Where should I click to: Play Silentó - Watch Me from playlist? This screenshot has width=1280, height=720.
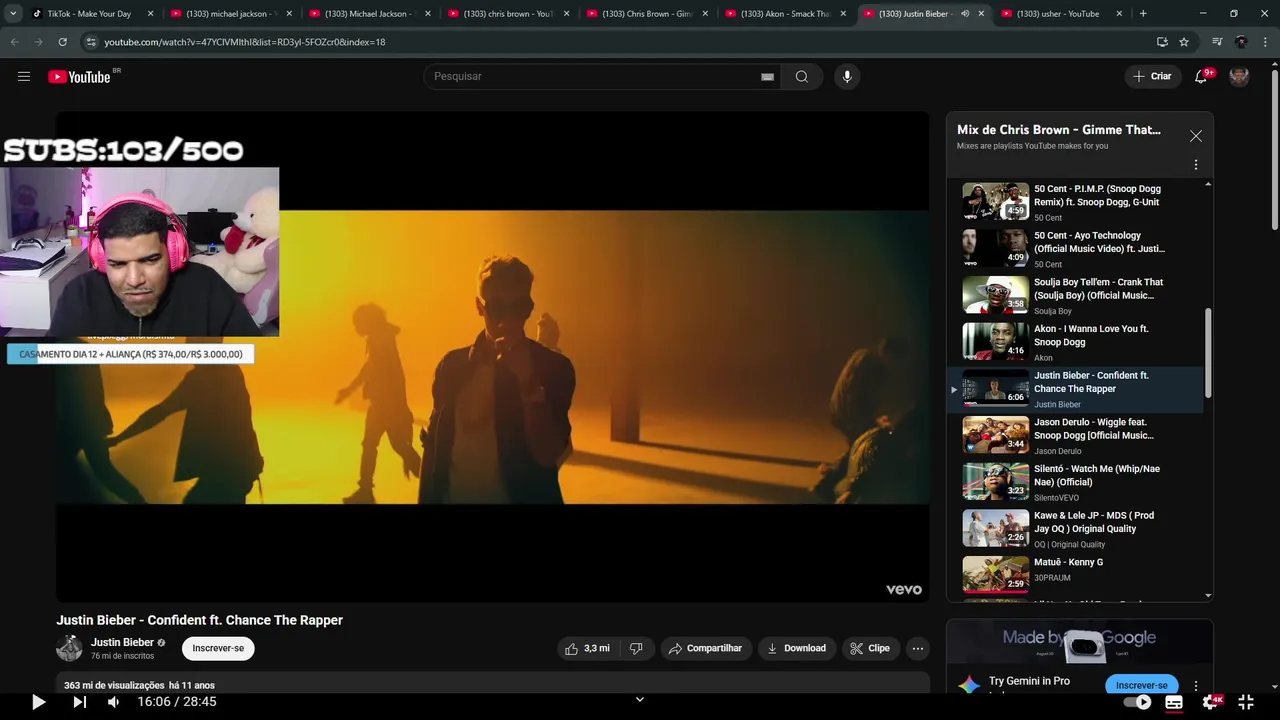(x=1076, y=482)
